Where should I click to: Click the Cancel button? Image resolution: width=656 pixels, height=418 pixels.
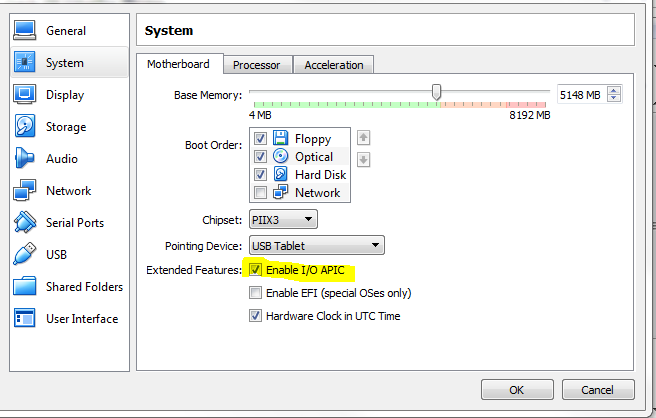pos(598,390)
